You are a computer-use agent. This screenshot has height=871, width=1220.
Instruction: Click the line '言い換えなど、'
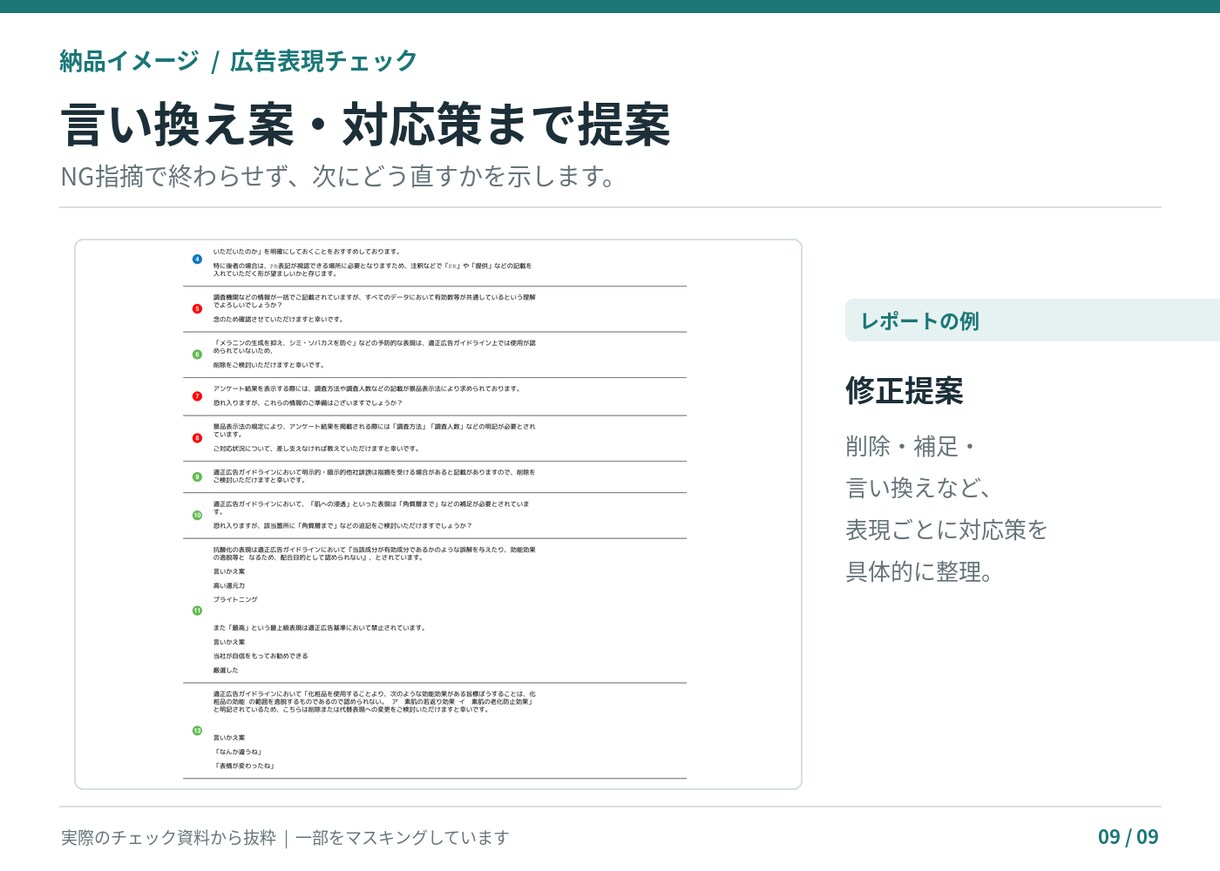point(919,488)
